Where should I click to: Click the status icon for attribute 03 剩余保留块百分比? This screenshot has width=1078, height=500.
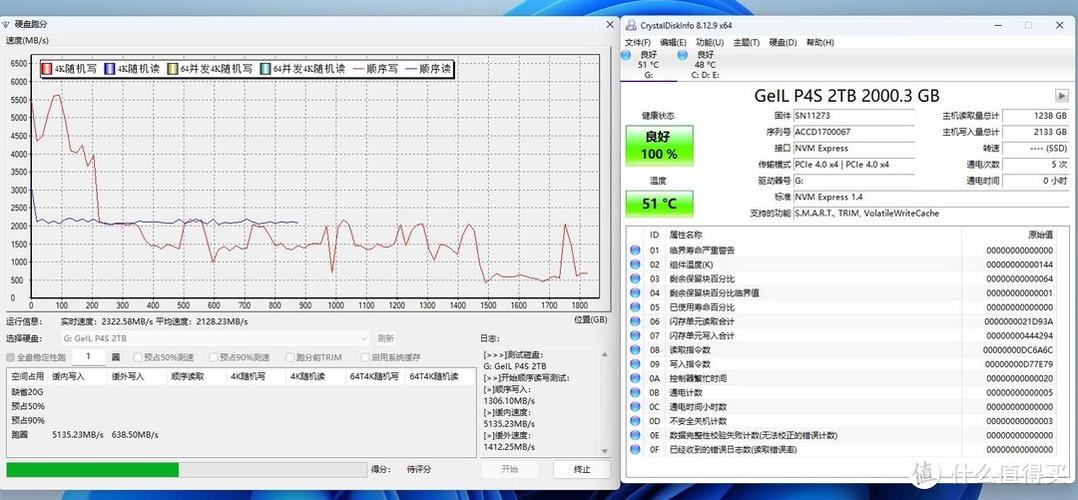(635, 279)
